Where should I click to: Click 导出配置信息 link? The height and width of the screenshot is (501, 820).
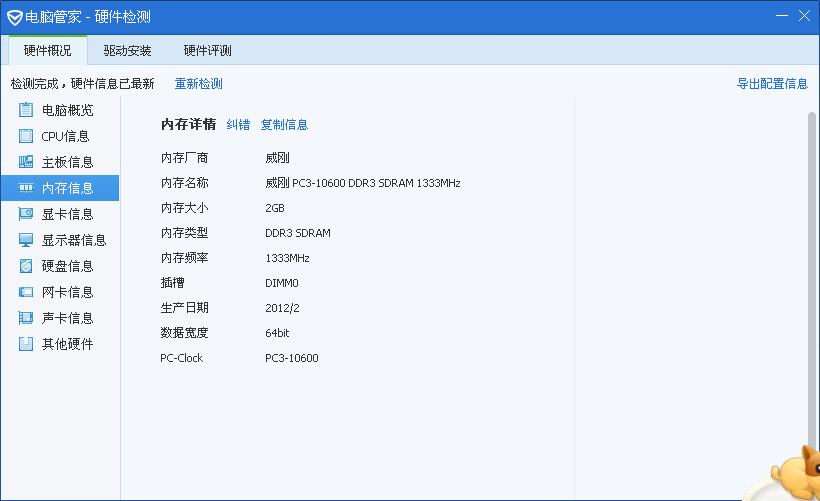point(772,84)
